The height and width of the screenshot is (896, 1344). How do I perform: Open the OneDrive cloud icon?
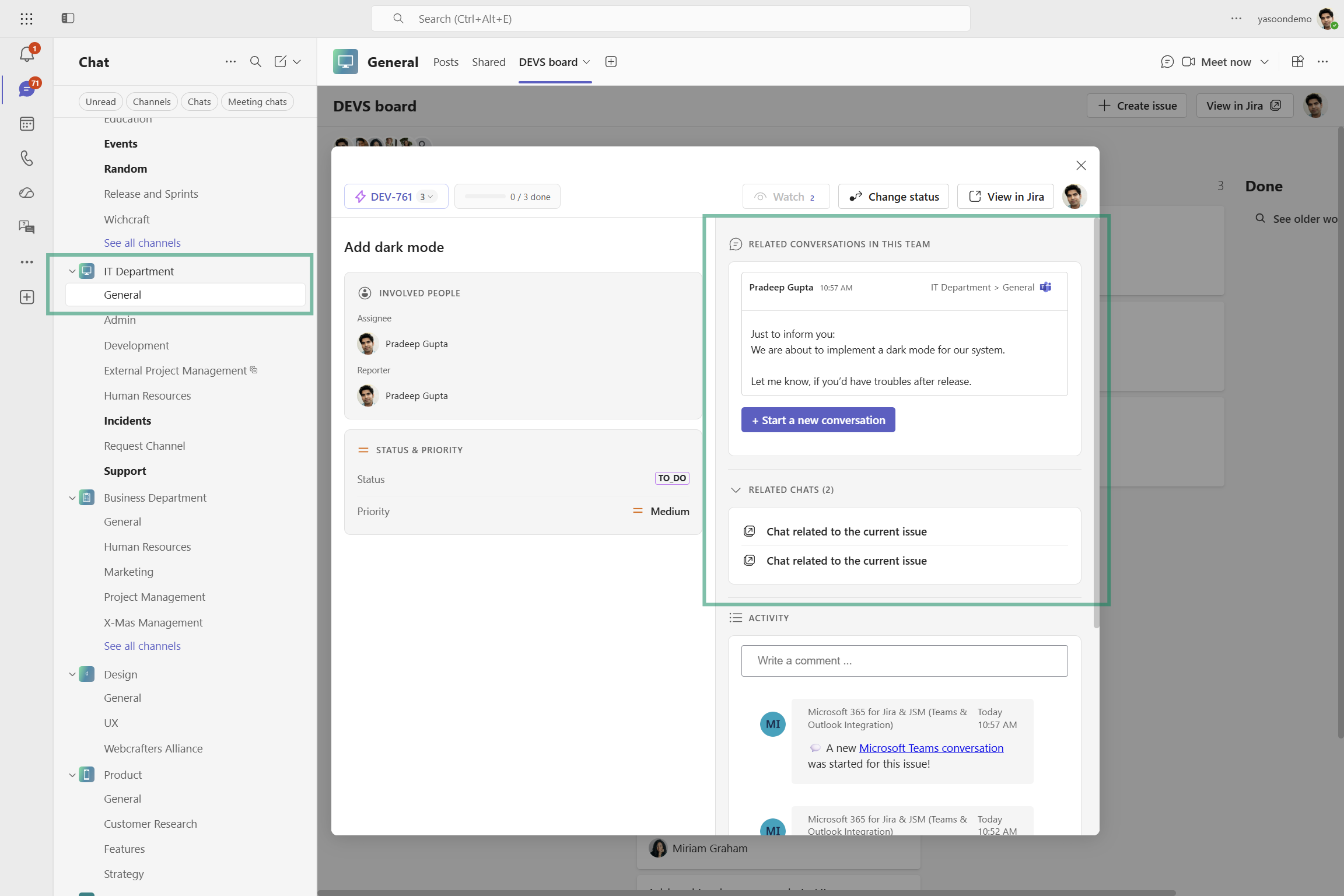27,192
